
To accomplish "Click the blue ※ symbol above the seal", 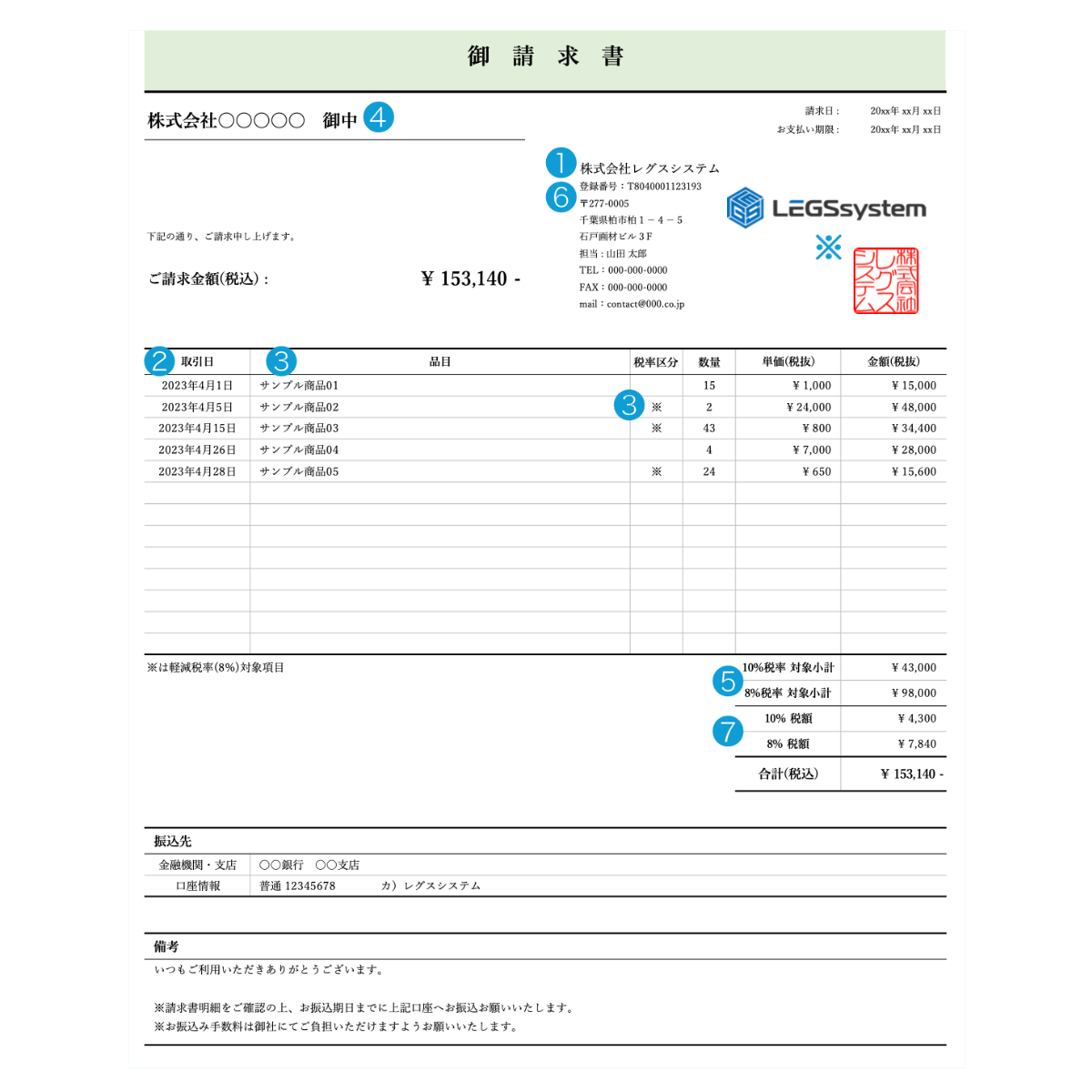I will tap(828, 247).
